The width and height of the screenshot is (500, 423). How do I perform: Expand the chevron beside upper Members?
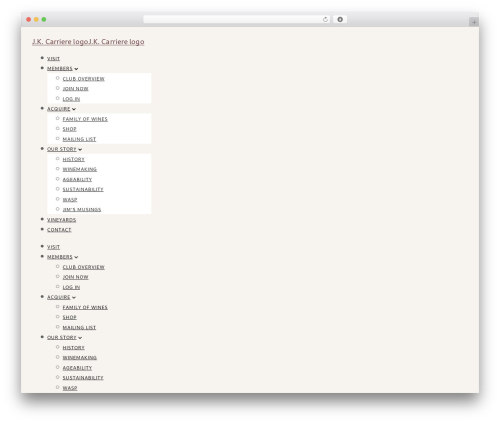(76, 69)
